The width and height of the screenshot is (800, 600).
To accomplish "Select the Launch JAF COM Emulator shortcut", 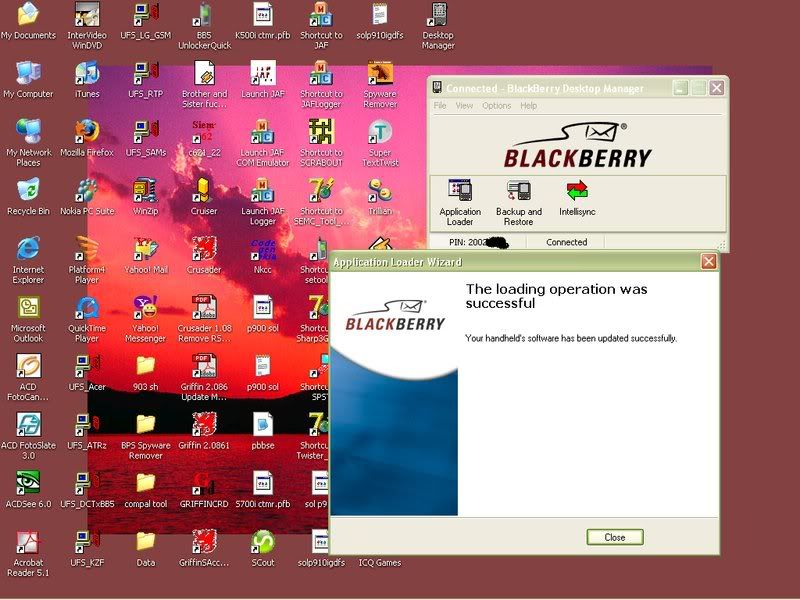I will click(x=263, y=143).
